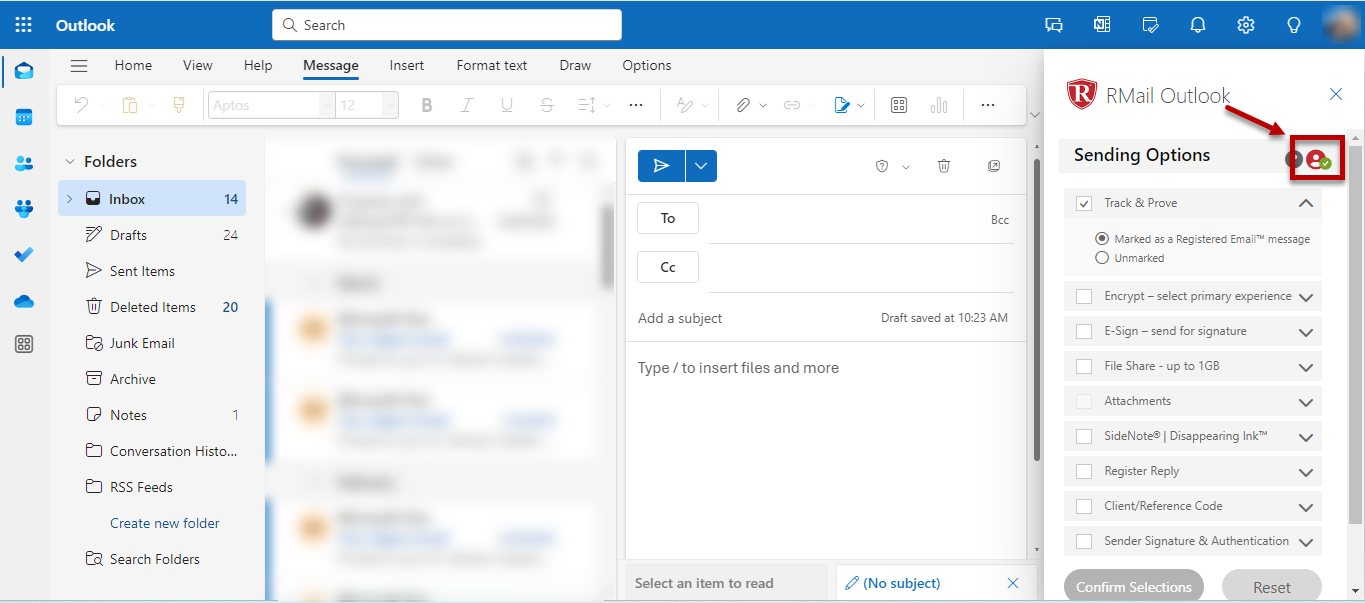Open the Teams chat icon in the header

click(1053, 25)
